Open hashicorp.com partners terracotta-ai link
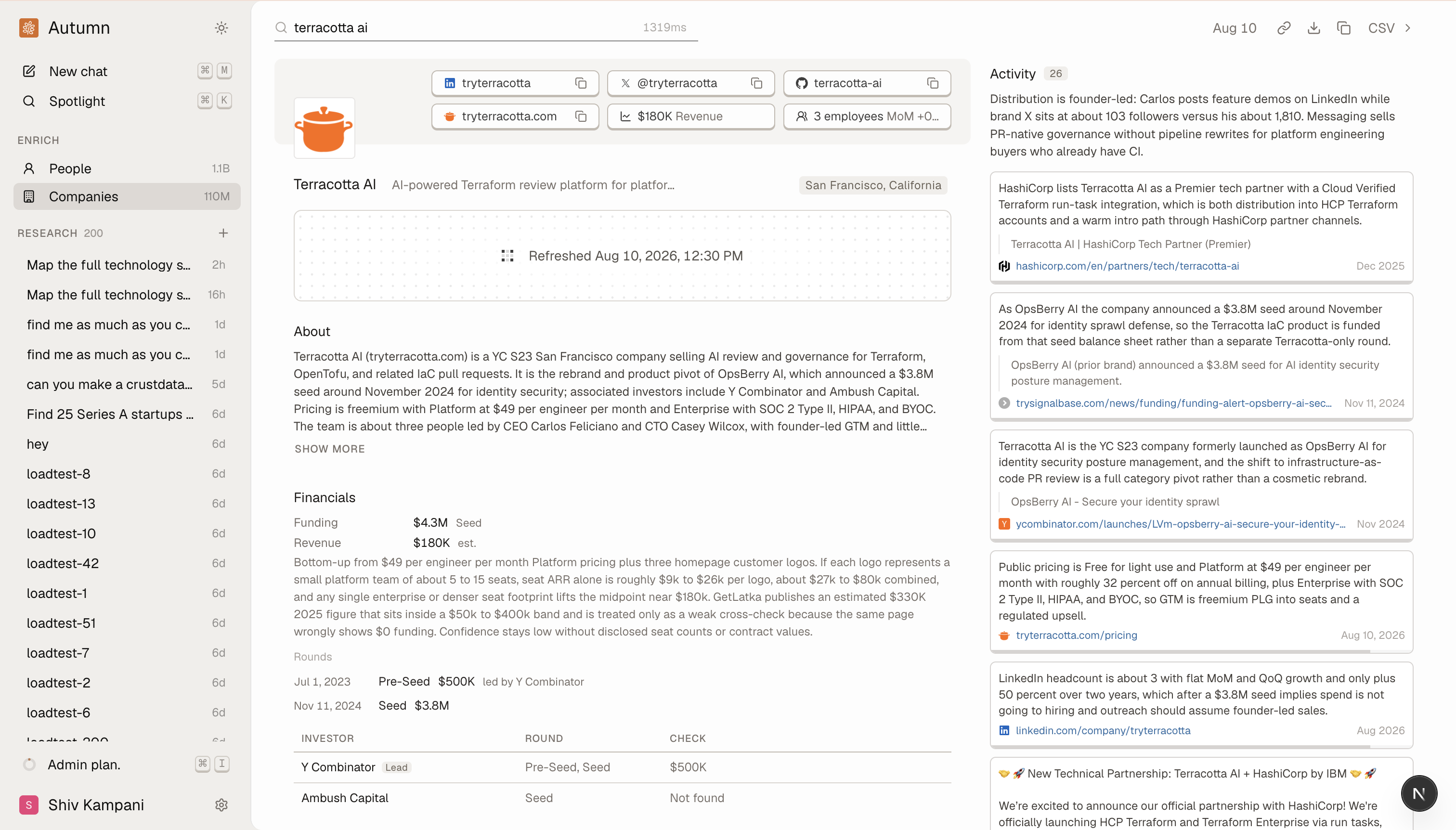Image resolution: width=1456 pixels, height=830 pixels. click(1127, 266)
